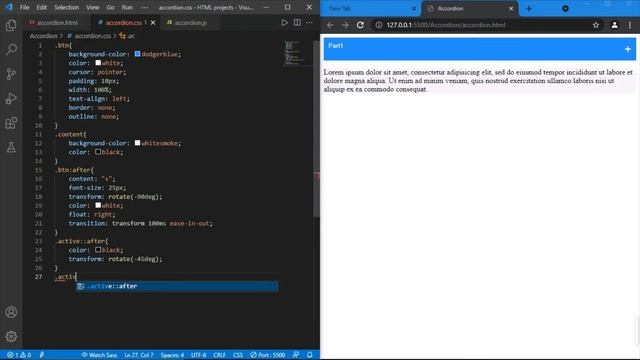View site information icon in address bar
Viewport: 640px width, 360px height.
click(x=379, y=25)
